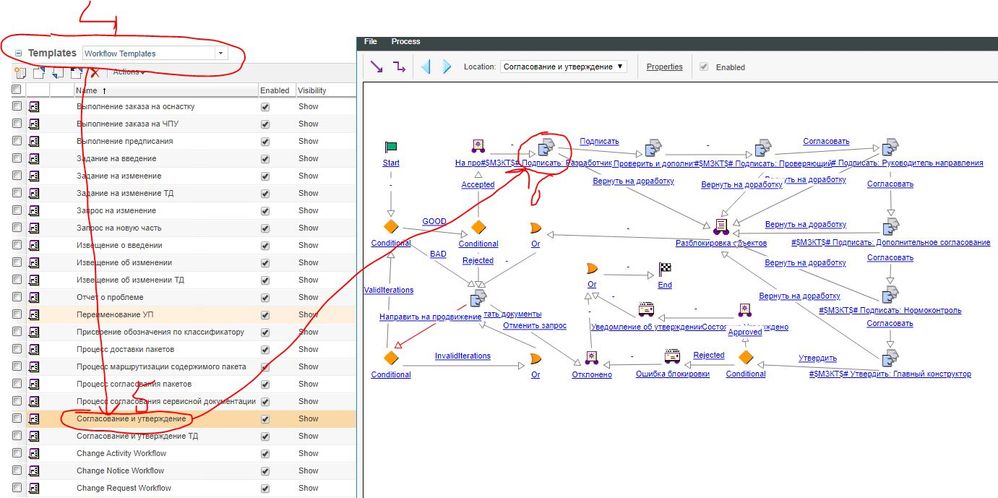The width and height of the screenshot is (998, 498).
Task: Click the InvalidIterations transition link
Action: tap(463, 356)
